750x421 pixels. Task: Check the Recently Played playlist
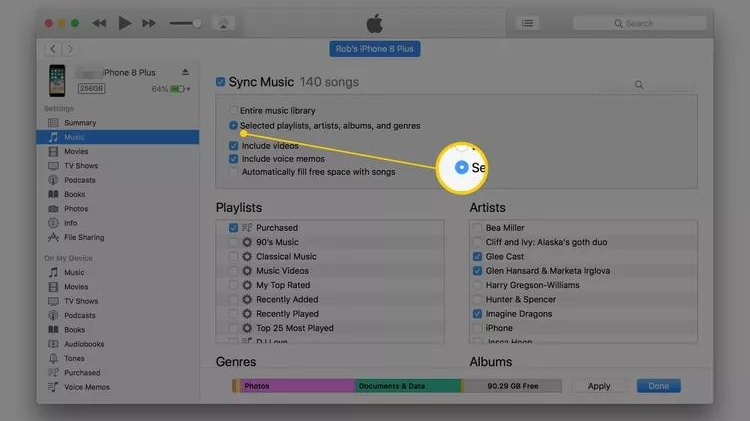[x=233, y=314]
